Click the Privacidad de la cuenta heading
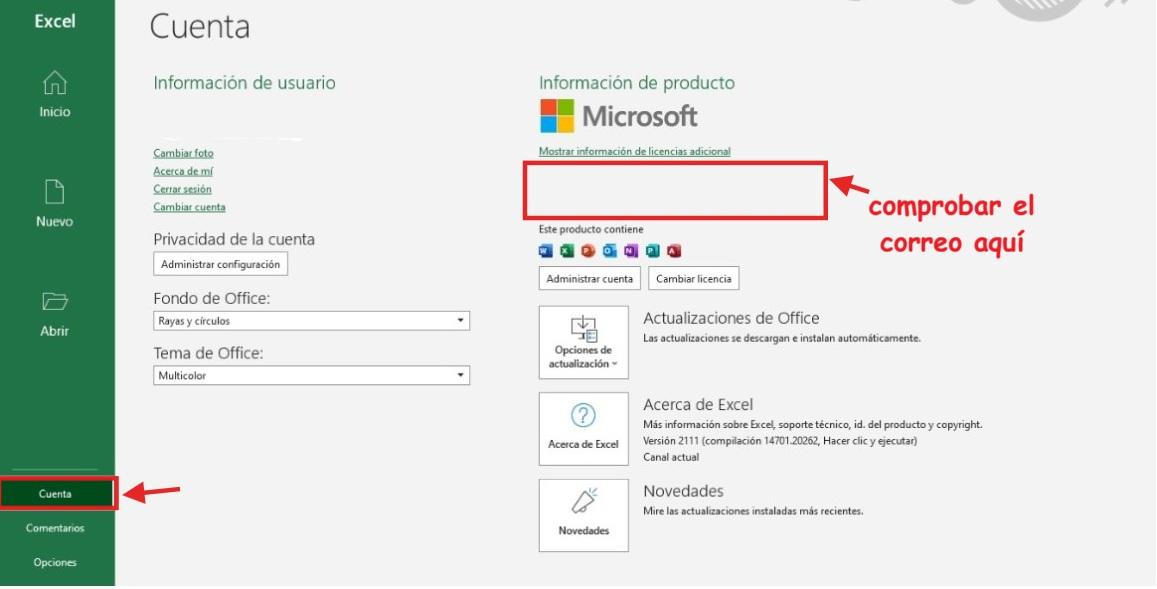The height and width of the screenshot is (589, 1157). tap(234, 239)
